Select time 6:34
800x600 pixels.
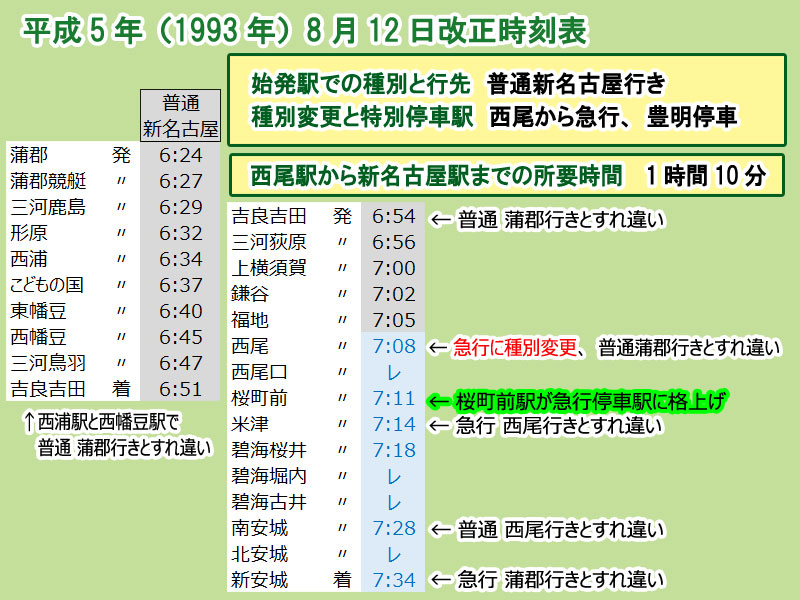181,259
